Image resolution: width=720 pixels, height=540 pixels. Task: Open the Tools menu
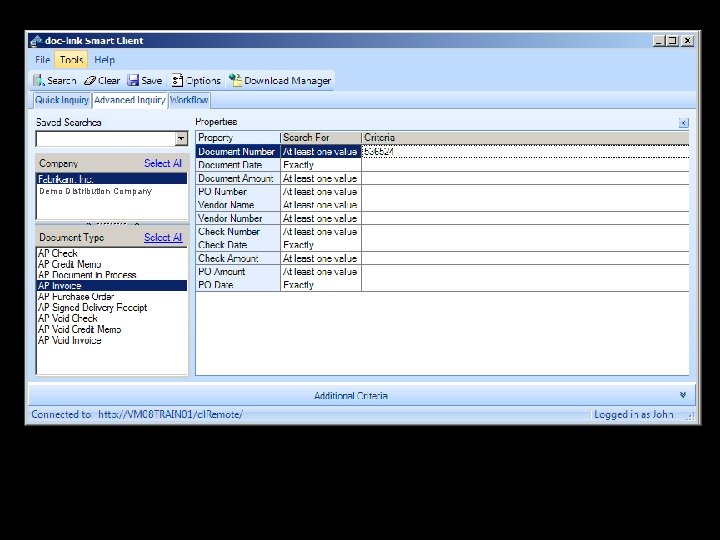(x=71, y=60)
